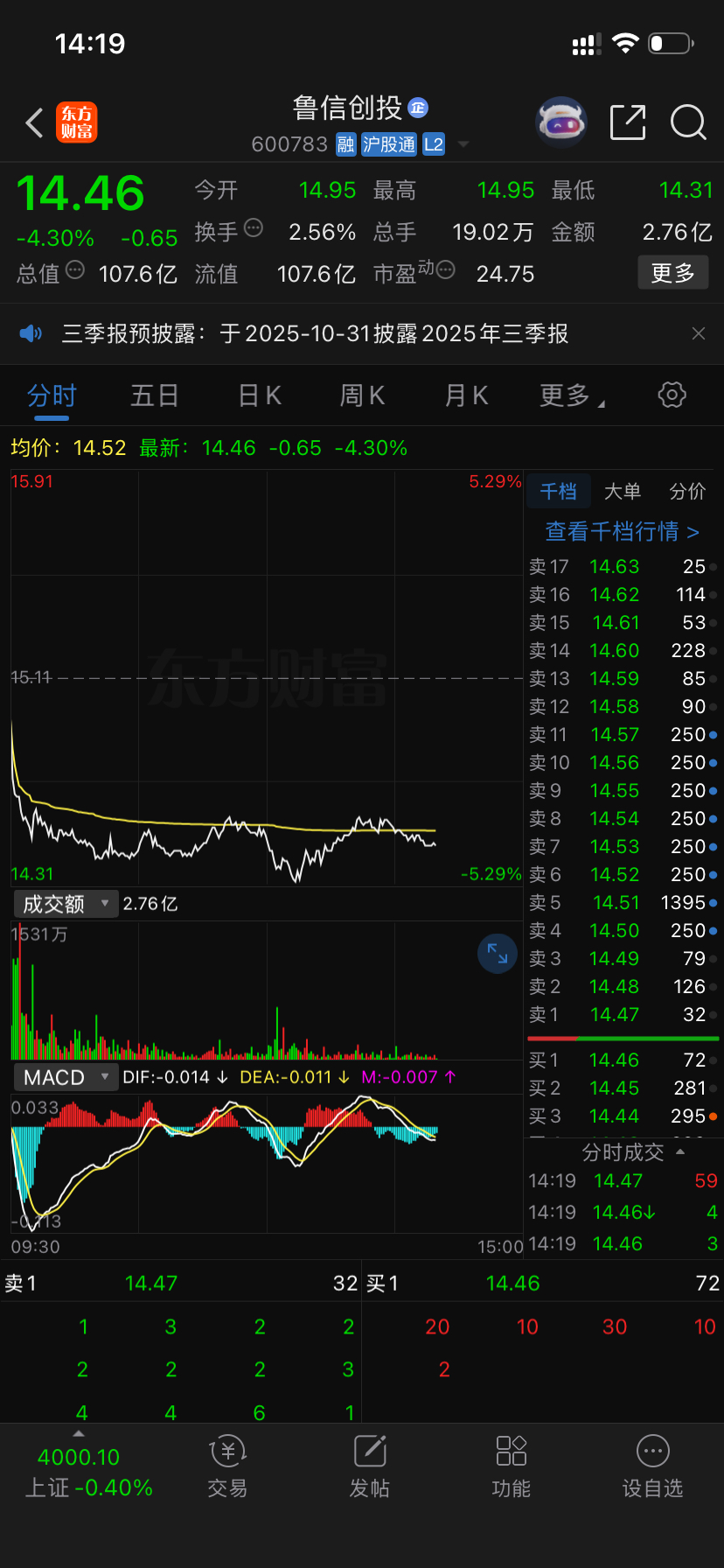Open the 设自选 watchlist icon
Screen dimensions: 724x1568
point(652,1466)
